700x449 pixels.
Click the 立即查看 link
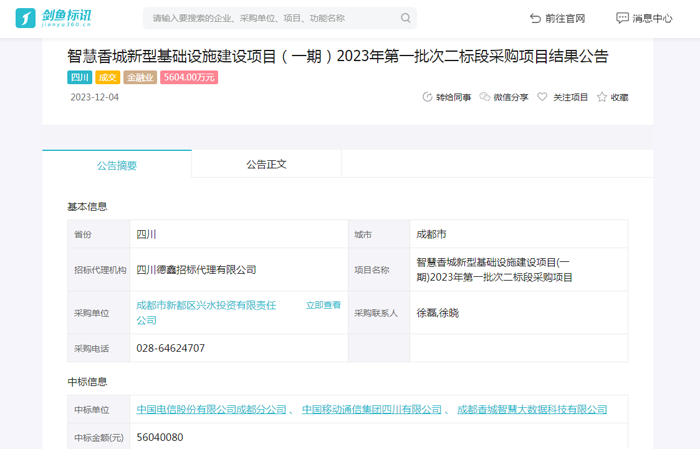323,305
